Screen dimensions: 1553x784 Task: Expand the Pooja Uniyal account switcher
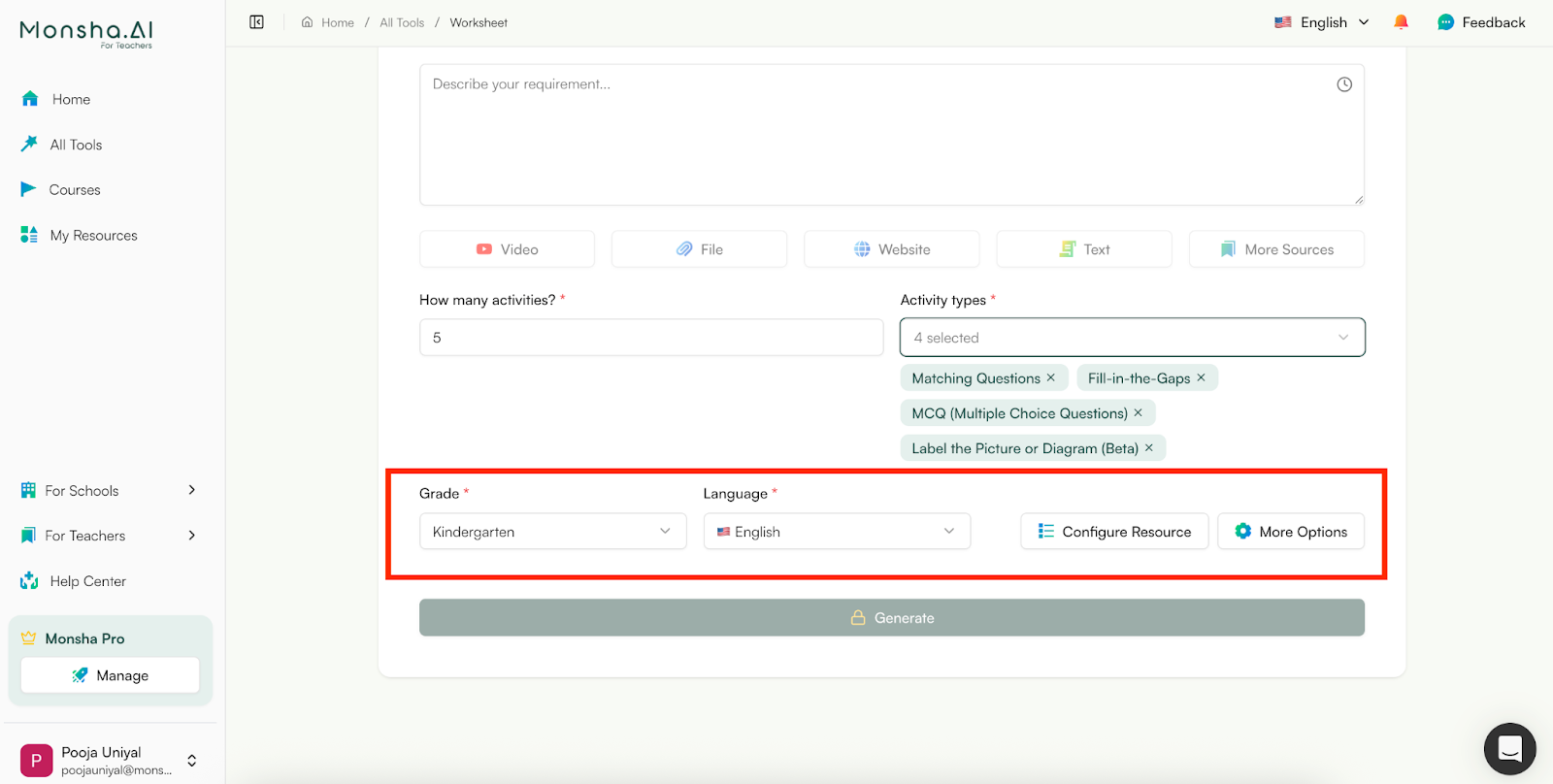pos(192,761)
